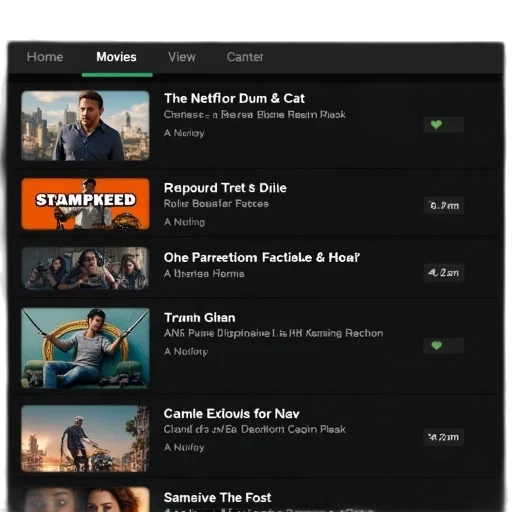Open title Repourd Tret & Diile
The image size is (512, 512).
tap(225, 188)
